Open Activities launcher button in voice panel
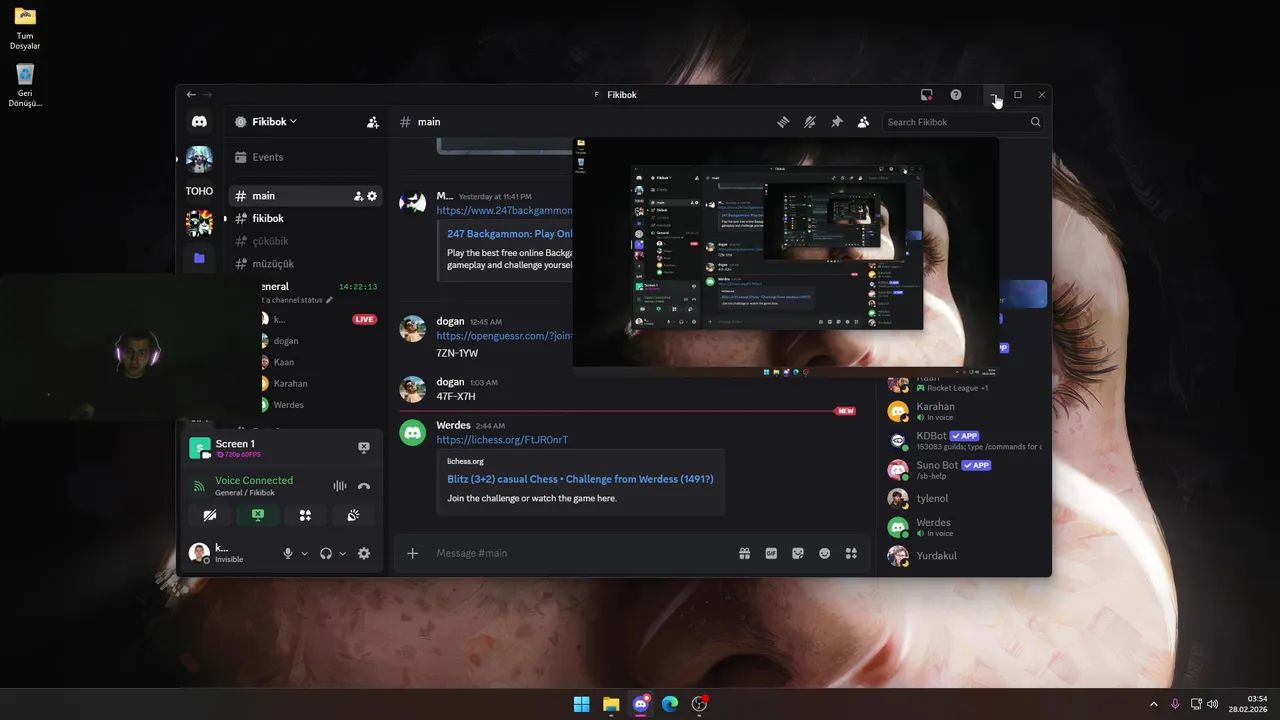Viewport: 1280px width, 720px height. click(305, 515)
